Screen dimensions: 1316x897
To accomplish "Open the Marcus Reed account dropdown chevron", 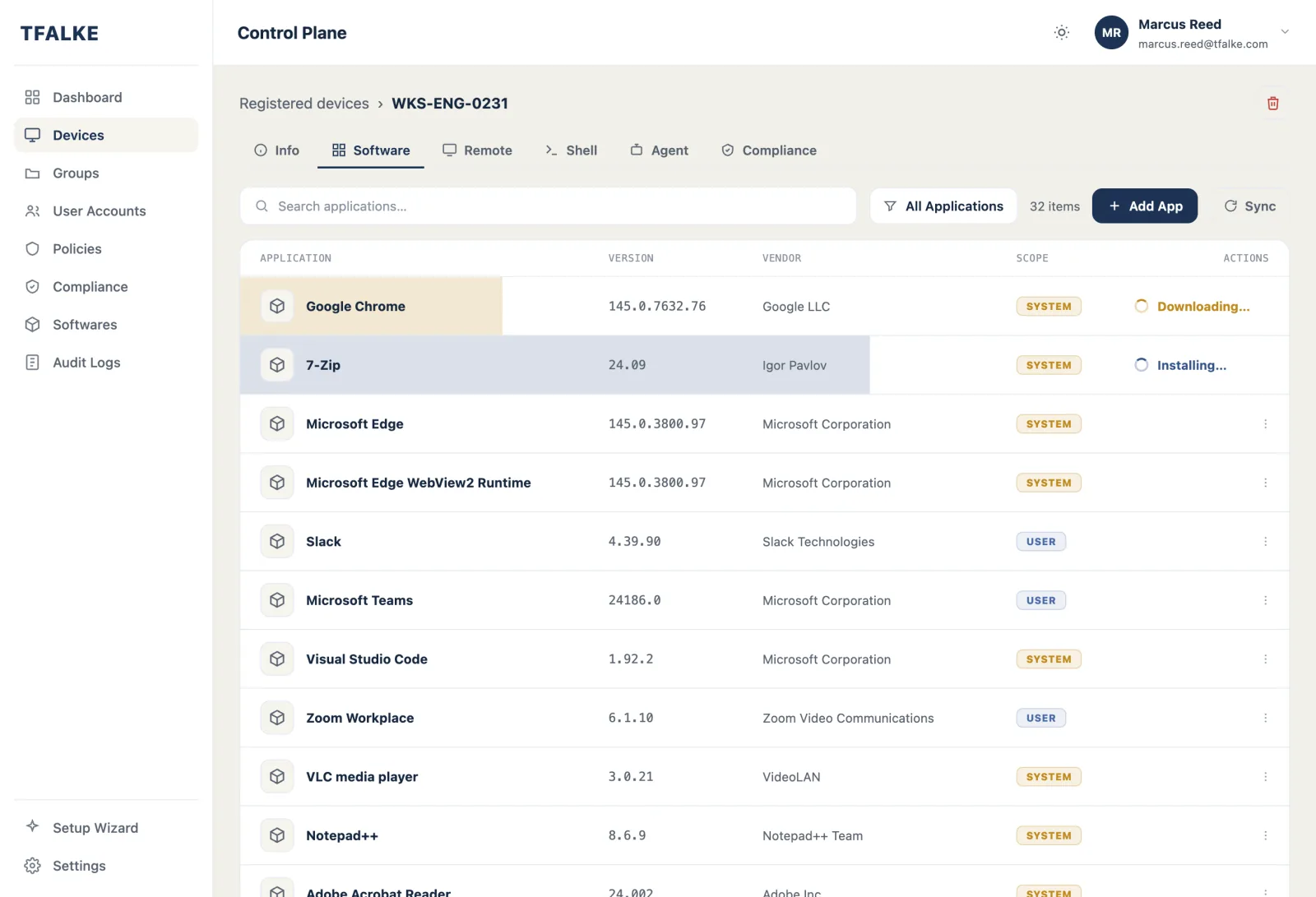I will pos(1285,32).
